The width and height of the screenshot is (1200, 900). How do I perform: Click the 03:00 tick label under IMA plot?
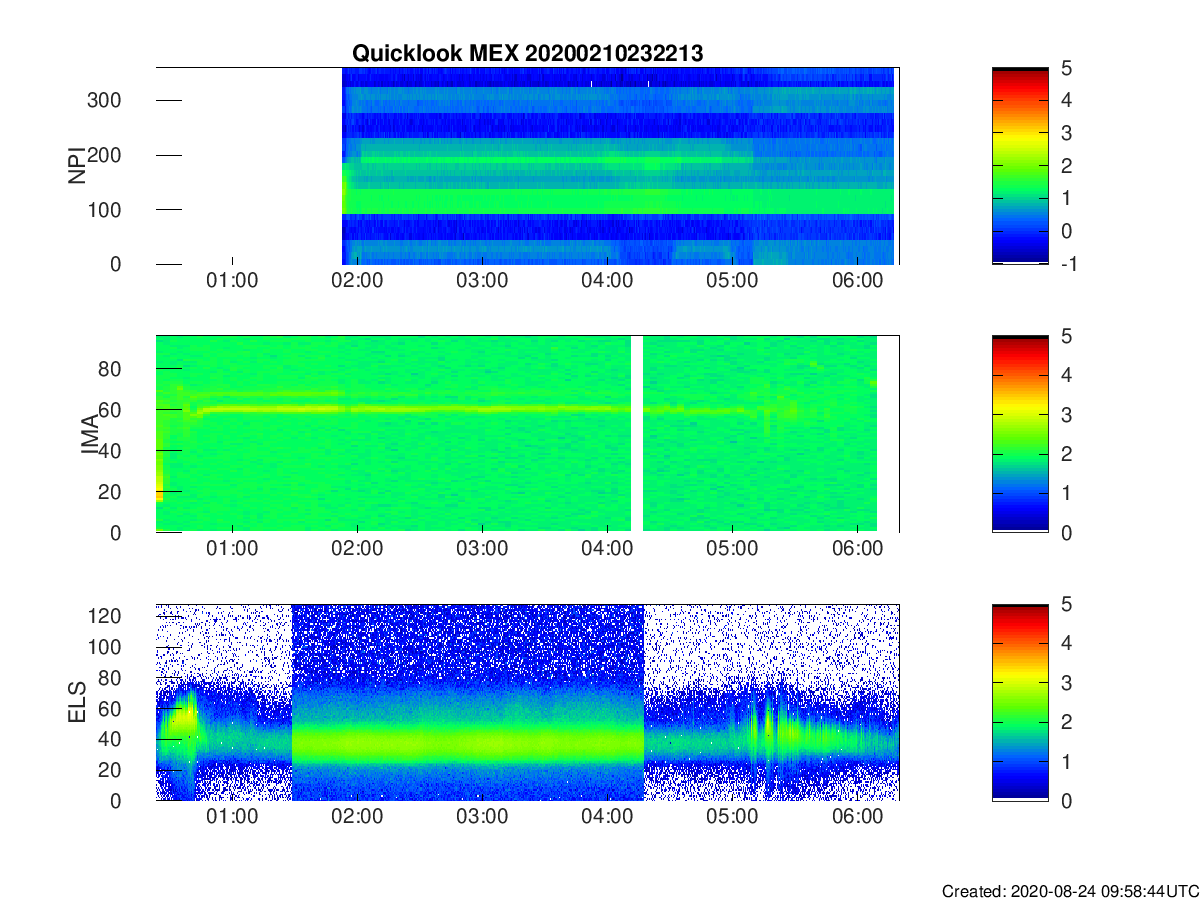[482, 548]
